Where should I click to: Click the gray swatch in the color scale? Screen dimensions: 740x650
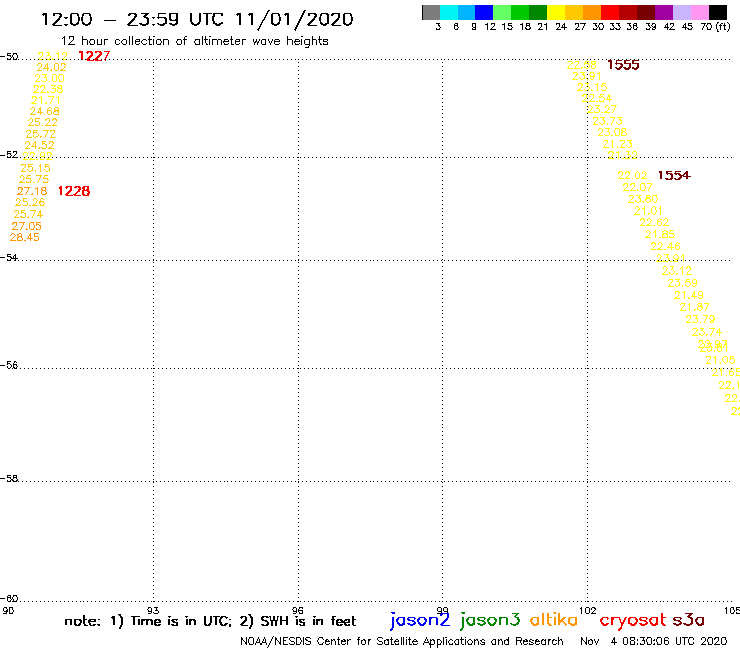tap(431, 12)
